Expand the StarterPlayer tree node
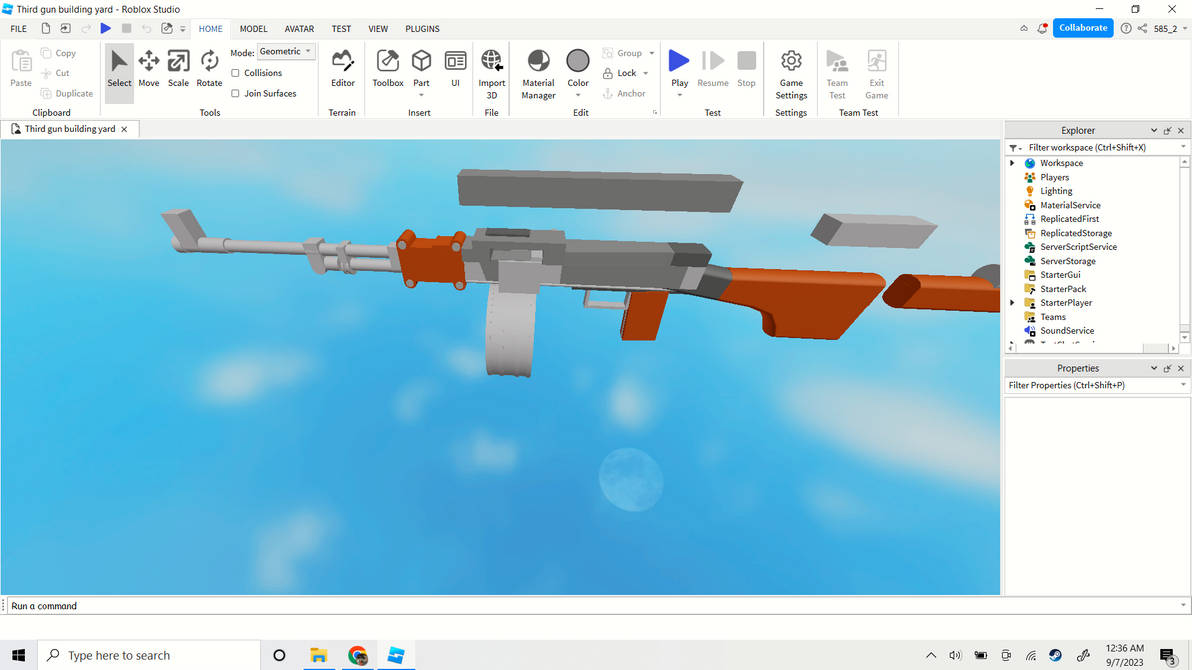The height and width of the screenshot is (670, 1192). [1013, 303]
